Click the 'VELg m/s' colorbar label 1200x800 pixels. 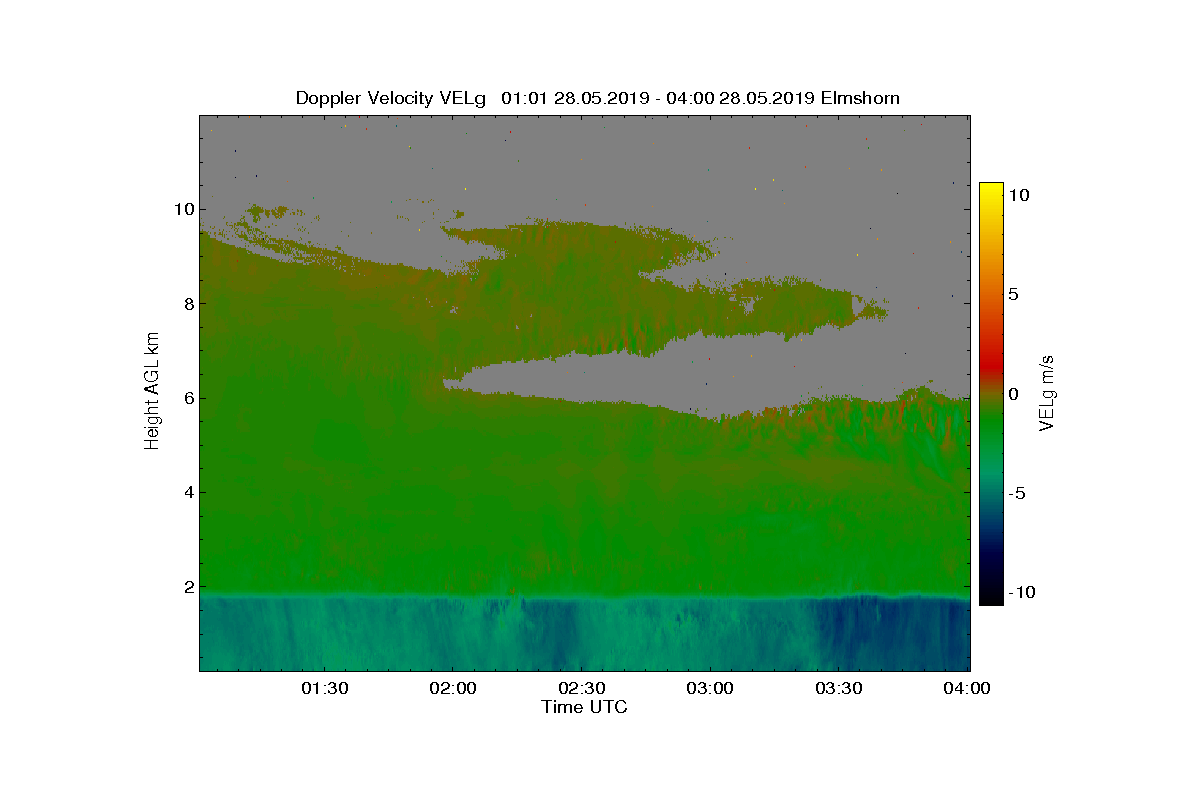click(x=1047, y=392)
